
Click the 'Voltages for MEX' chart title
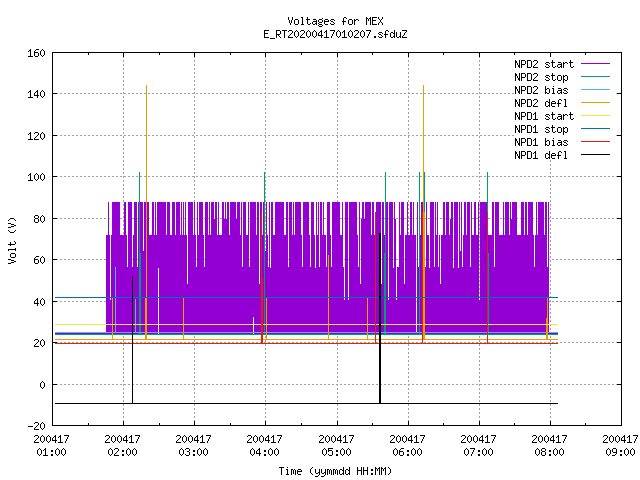(335, 21)
